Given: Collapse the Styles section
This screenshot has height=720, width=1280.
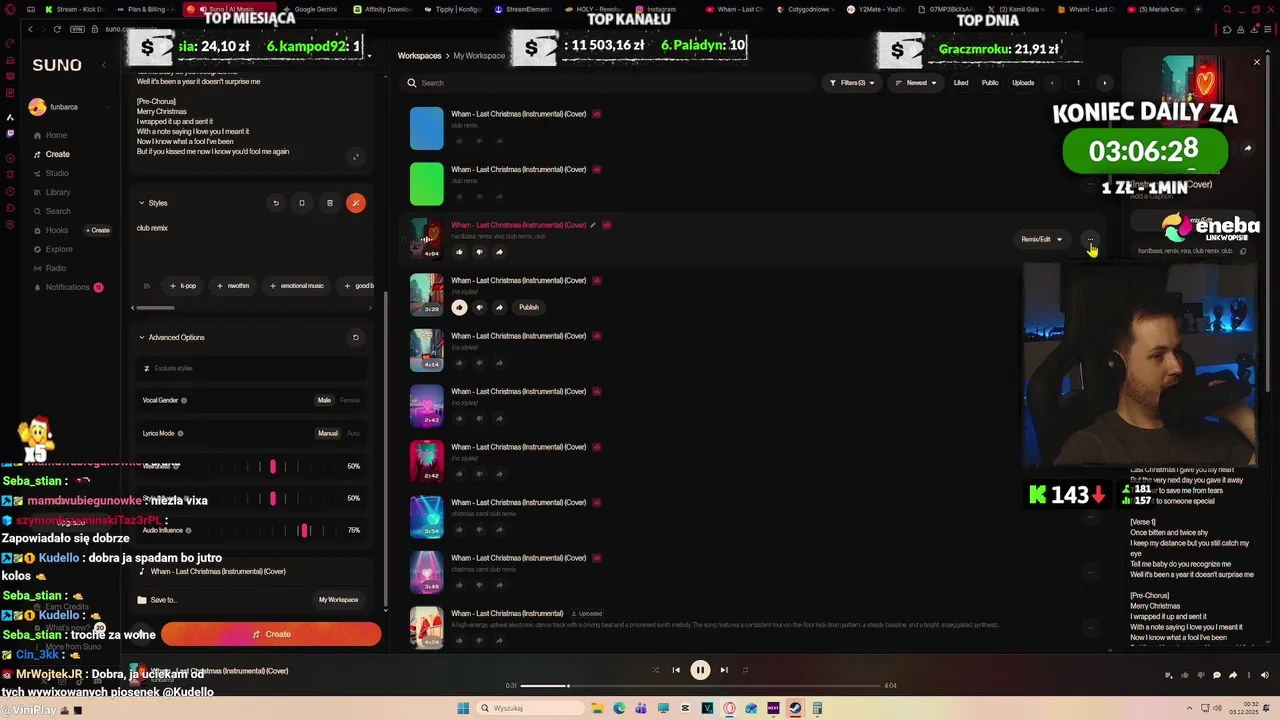Looking at the screenshot, I should 142,203.
